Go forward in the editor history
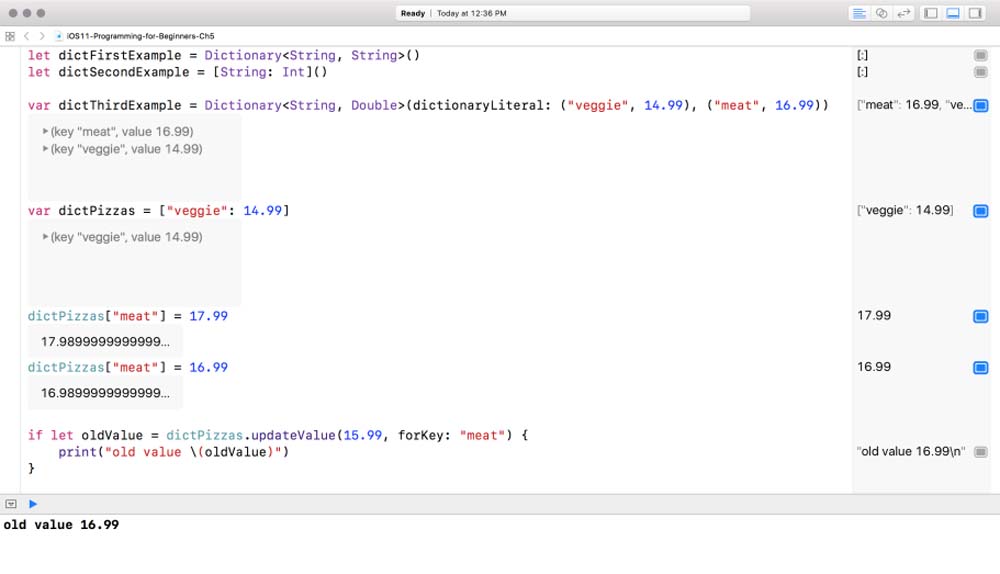The image size is (1000, 574). click(x=41, y=36)
